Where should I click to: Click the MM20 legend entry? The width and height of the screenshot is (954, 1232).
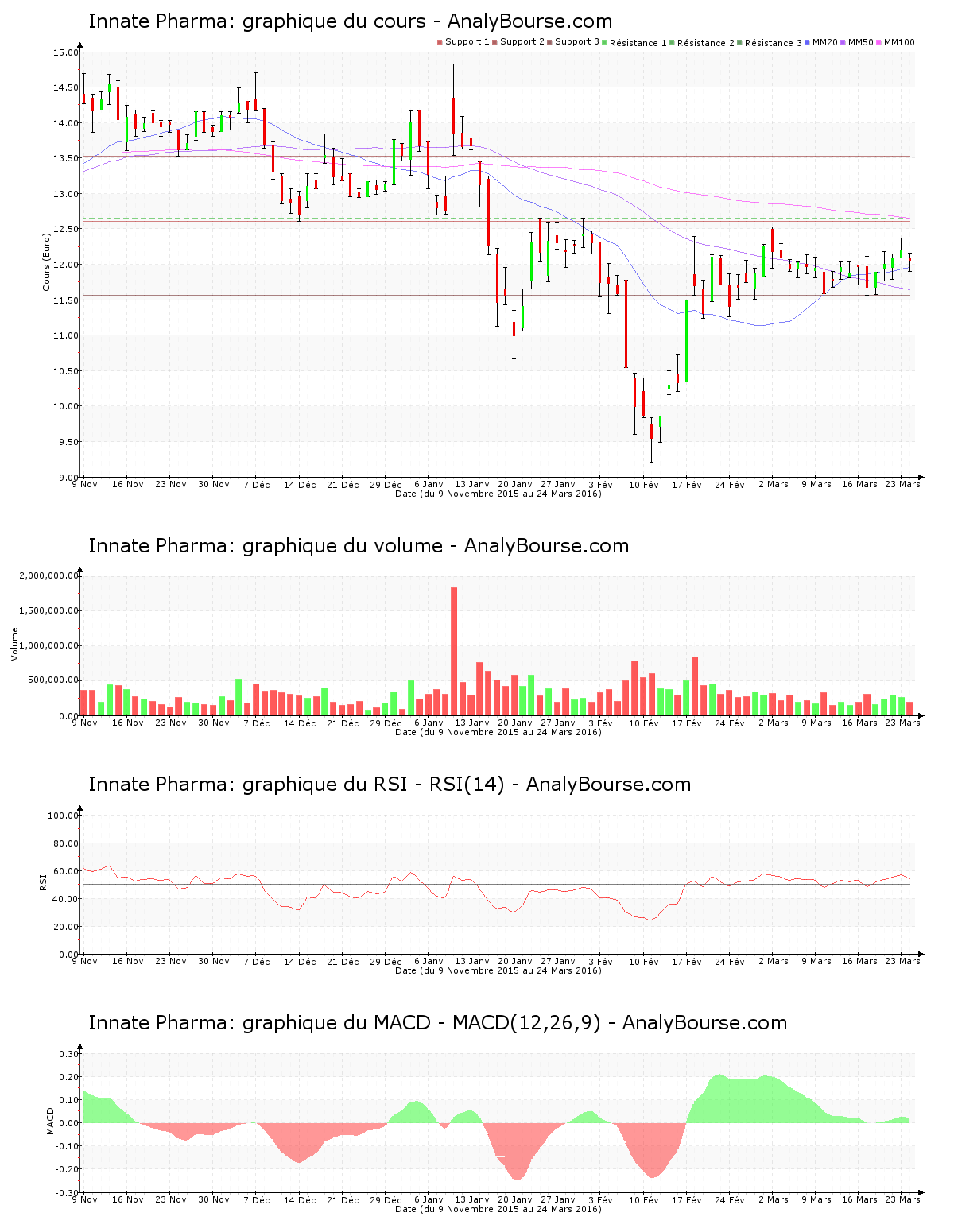pyautogui.click(x=821, y=42)
